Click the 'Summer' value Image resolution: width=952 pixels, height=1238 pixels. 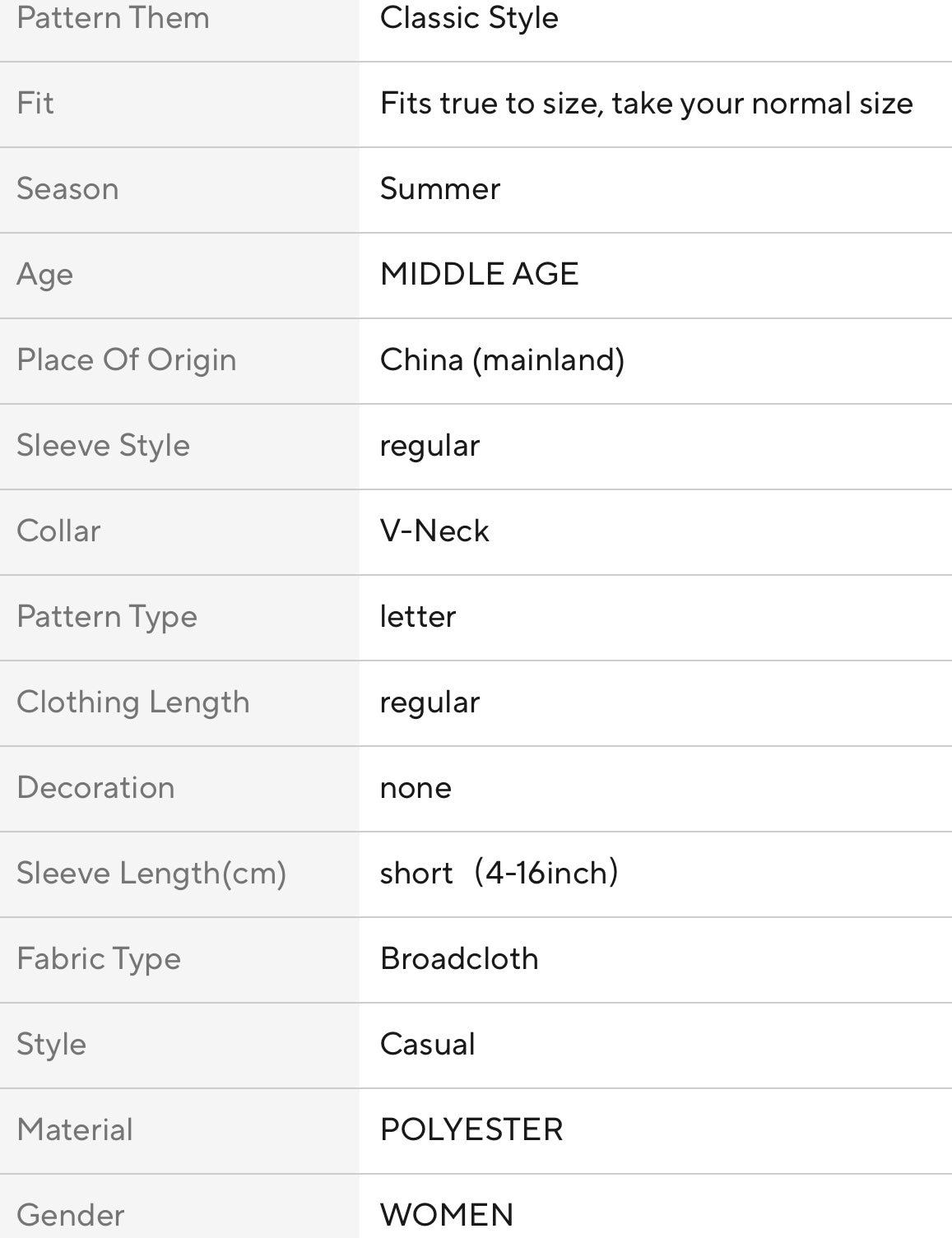point(439,189)
